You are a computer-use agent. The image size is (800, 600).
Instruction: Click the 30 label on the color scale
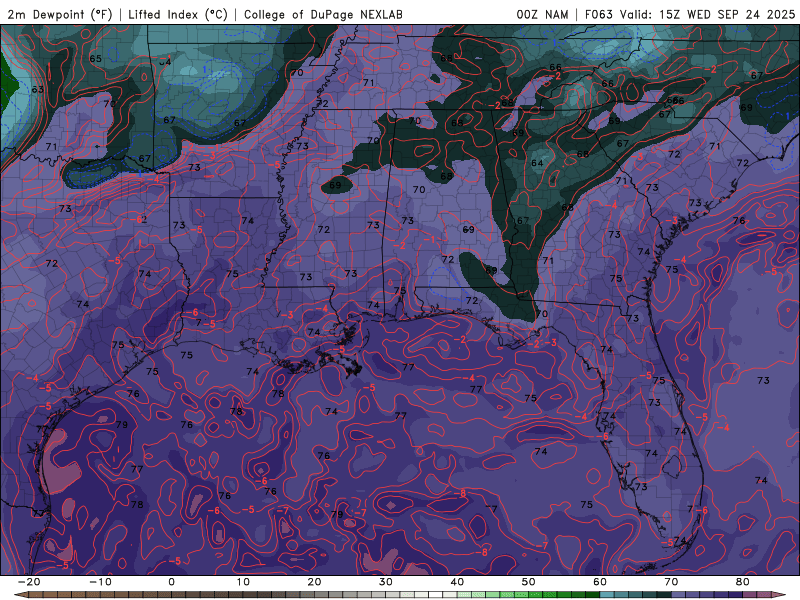[386, 582]
